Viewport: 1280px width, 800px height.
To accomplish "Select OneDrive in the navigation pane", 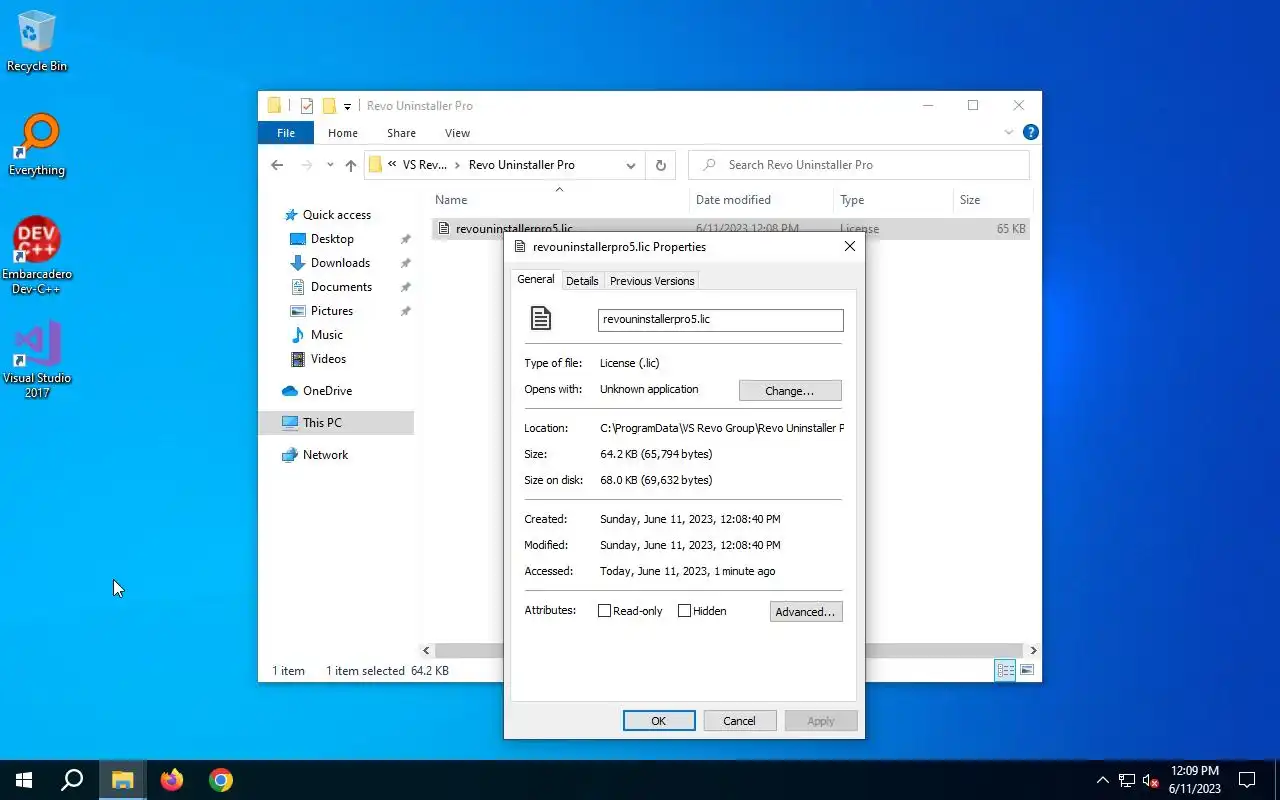I will coord(327,391).
